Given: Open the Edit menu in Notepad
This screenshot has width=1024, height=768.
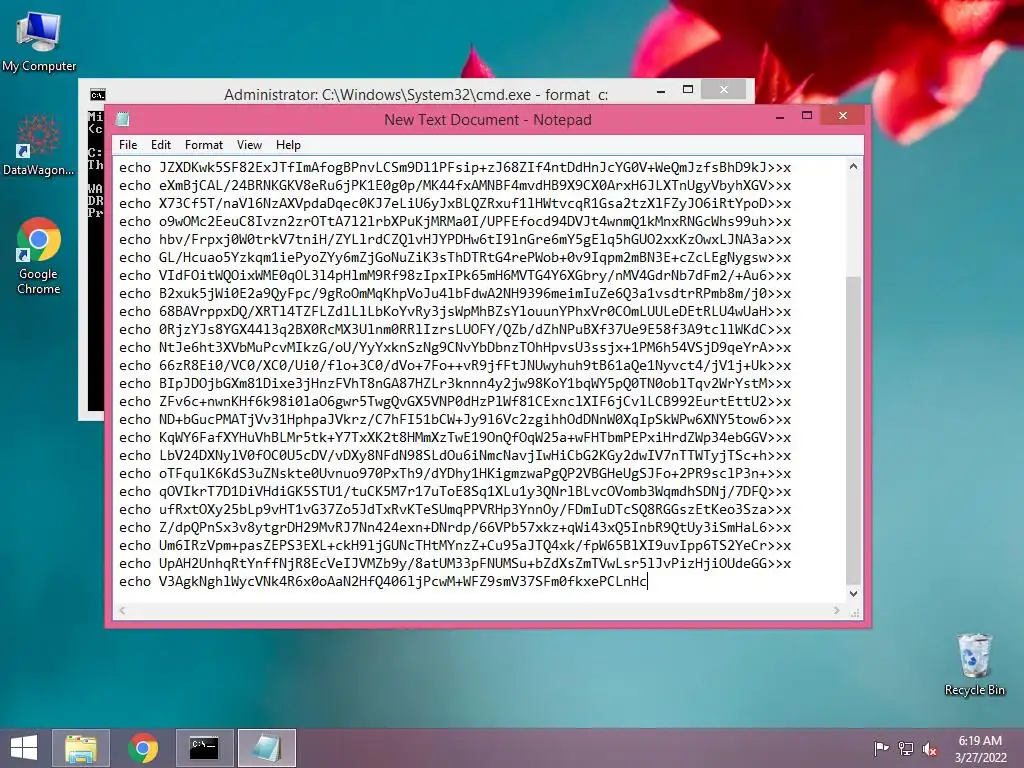Looking at the screenshot, I should coord(161,145).
